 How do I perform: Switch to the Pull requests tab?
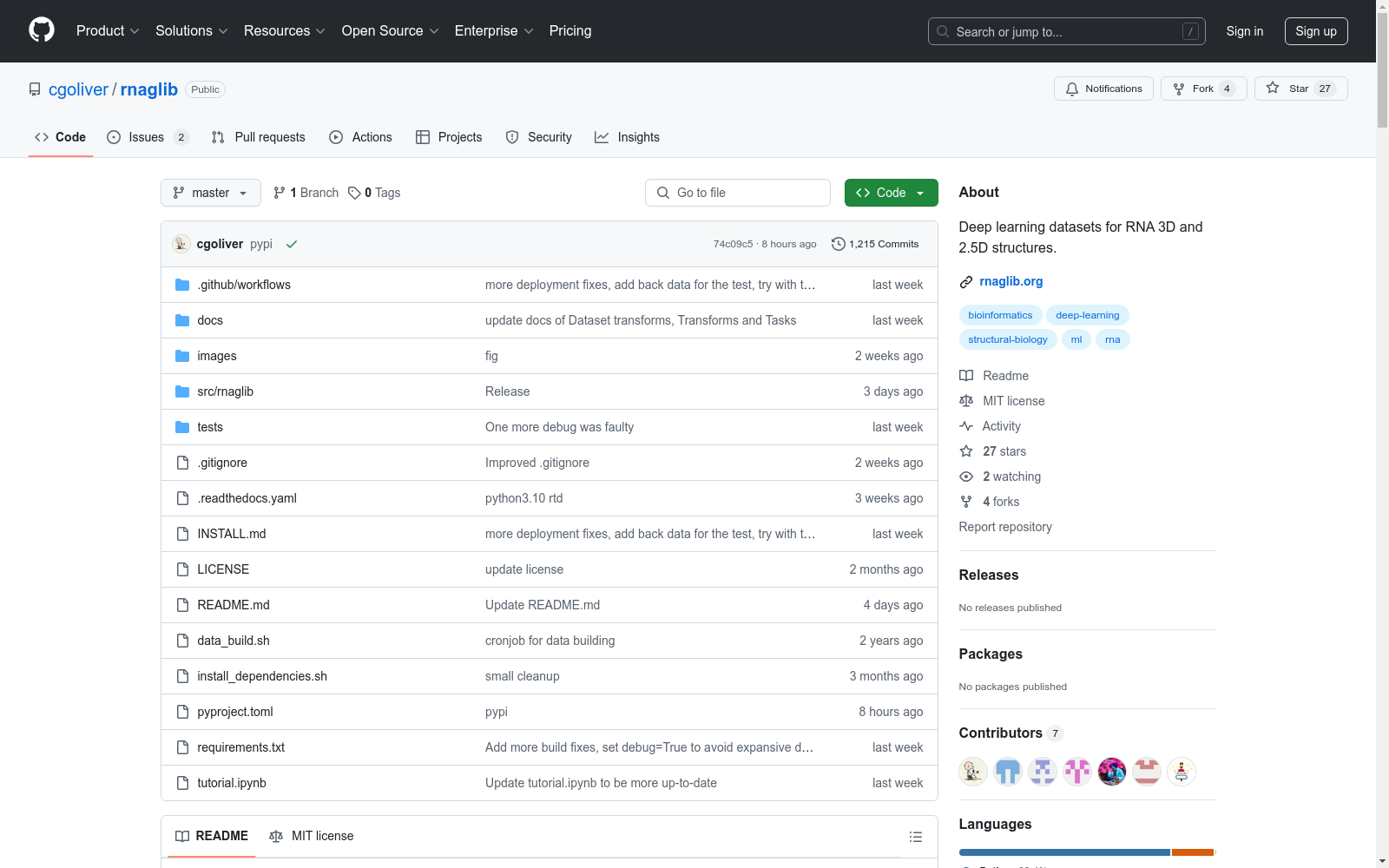click(259, 137)
